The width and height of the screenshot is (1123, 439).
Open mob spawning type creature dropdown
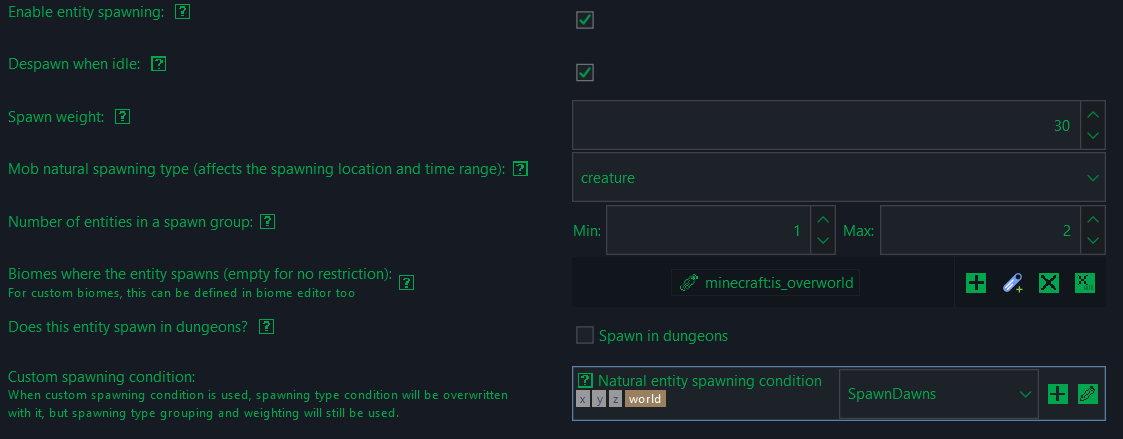pyautogui.click(x=839, y=178)
